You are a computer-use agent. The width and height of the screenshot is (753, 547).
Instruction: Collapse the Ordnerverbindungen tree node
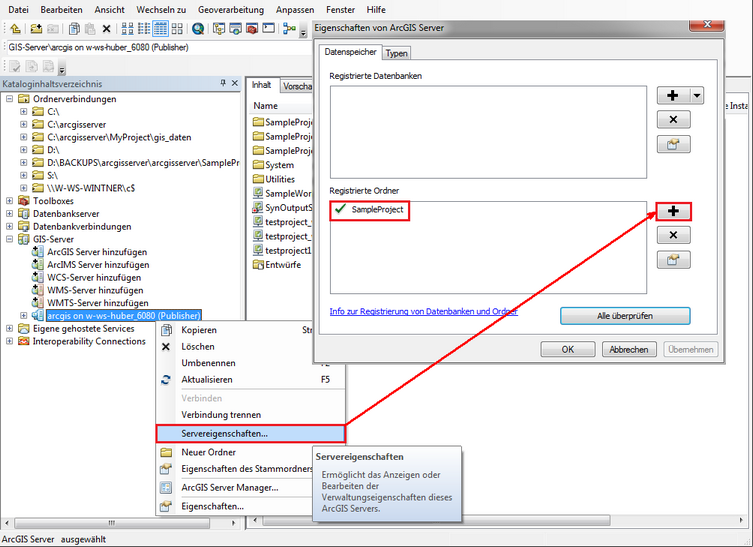pos(9,98)
